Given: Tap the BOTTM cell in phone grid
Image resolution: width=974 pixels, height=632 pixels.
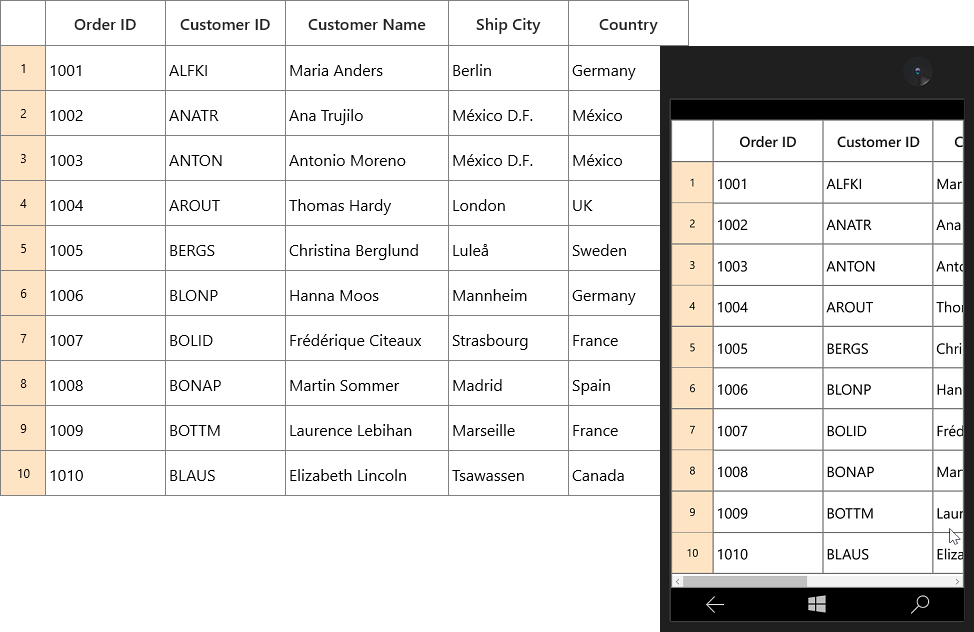Looking at the screenshot, I should 878,512.
